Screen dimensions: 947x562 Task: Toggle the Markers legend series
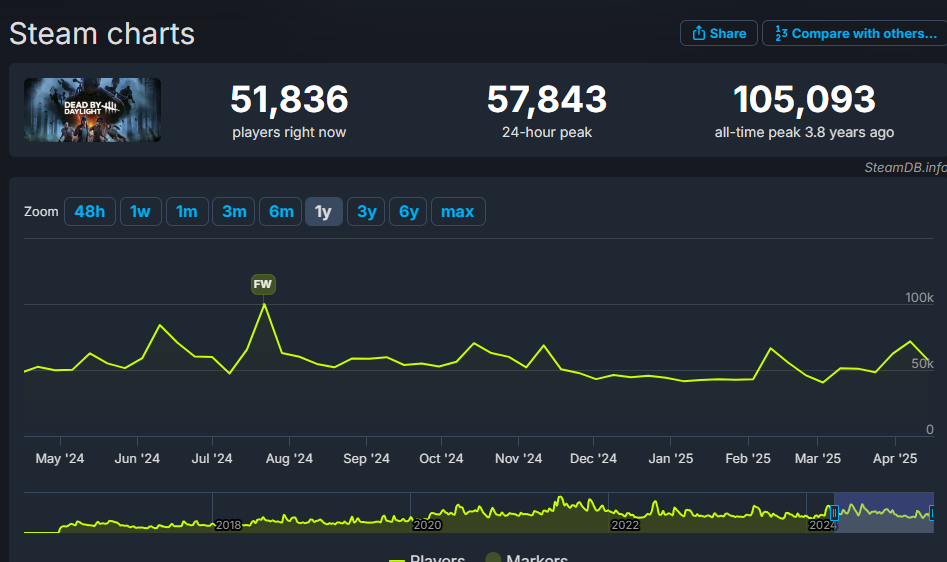coord(527,558)
